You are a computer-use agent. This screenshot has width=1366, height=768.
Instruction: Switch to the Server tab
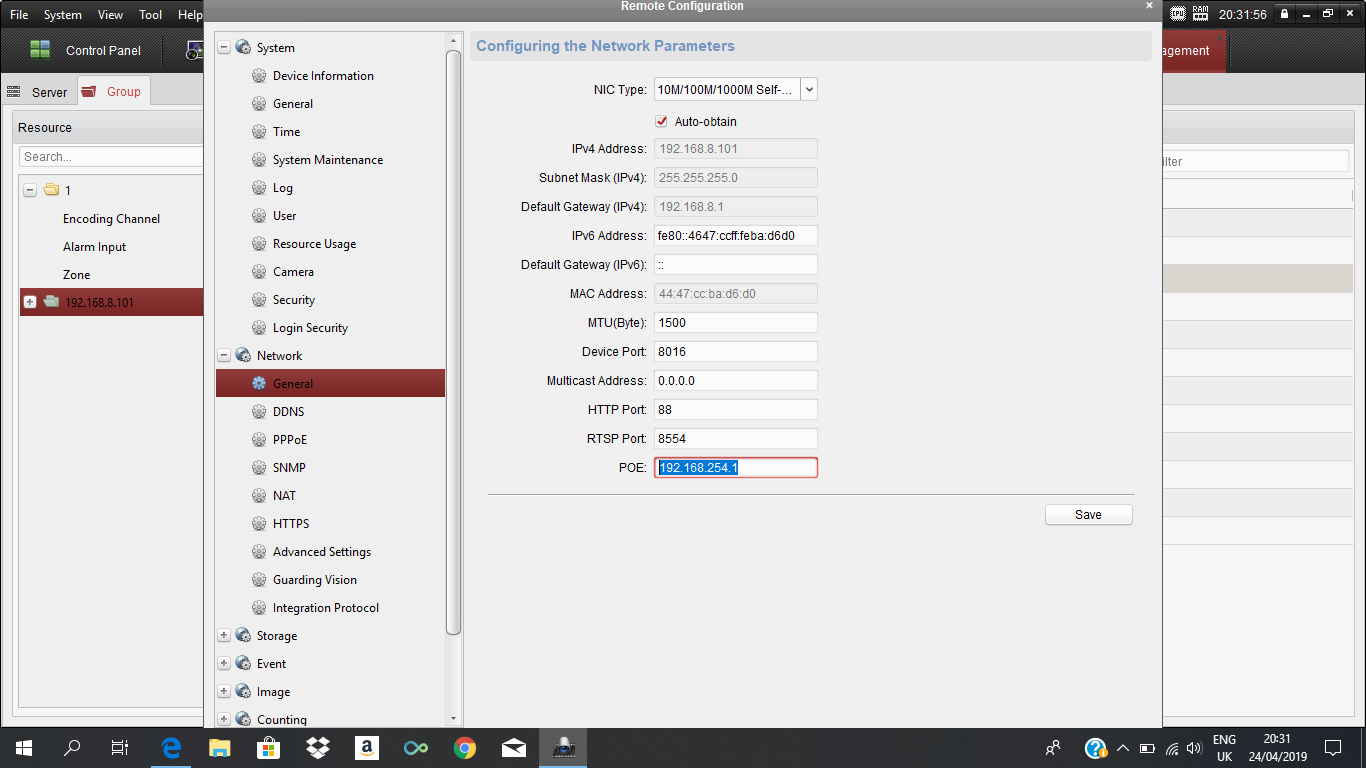tap(40, 92)
